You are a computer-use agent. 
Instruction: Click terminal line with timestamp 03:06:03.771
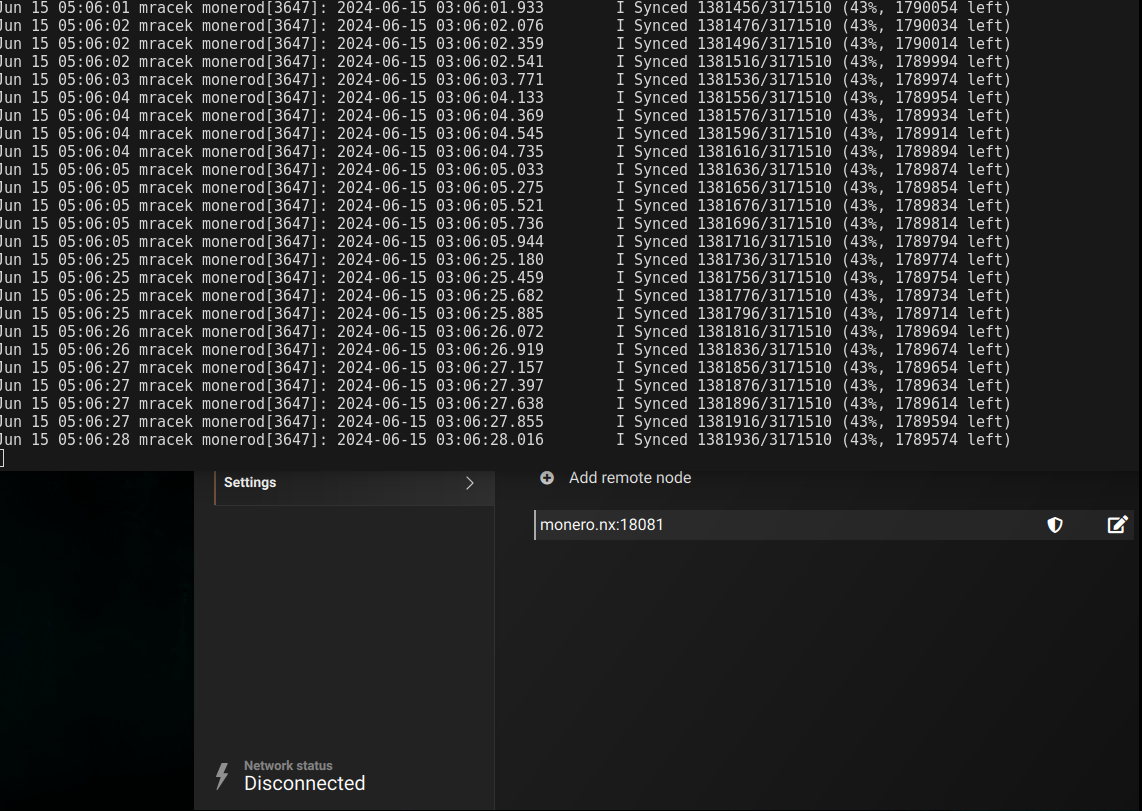point(505,79)
